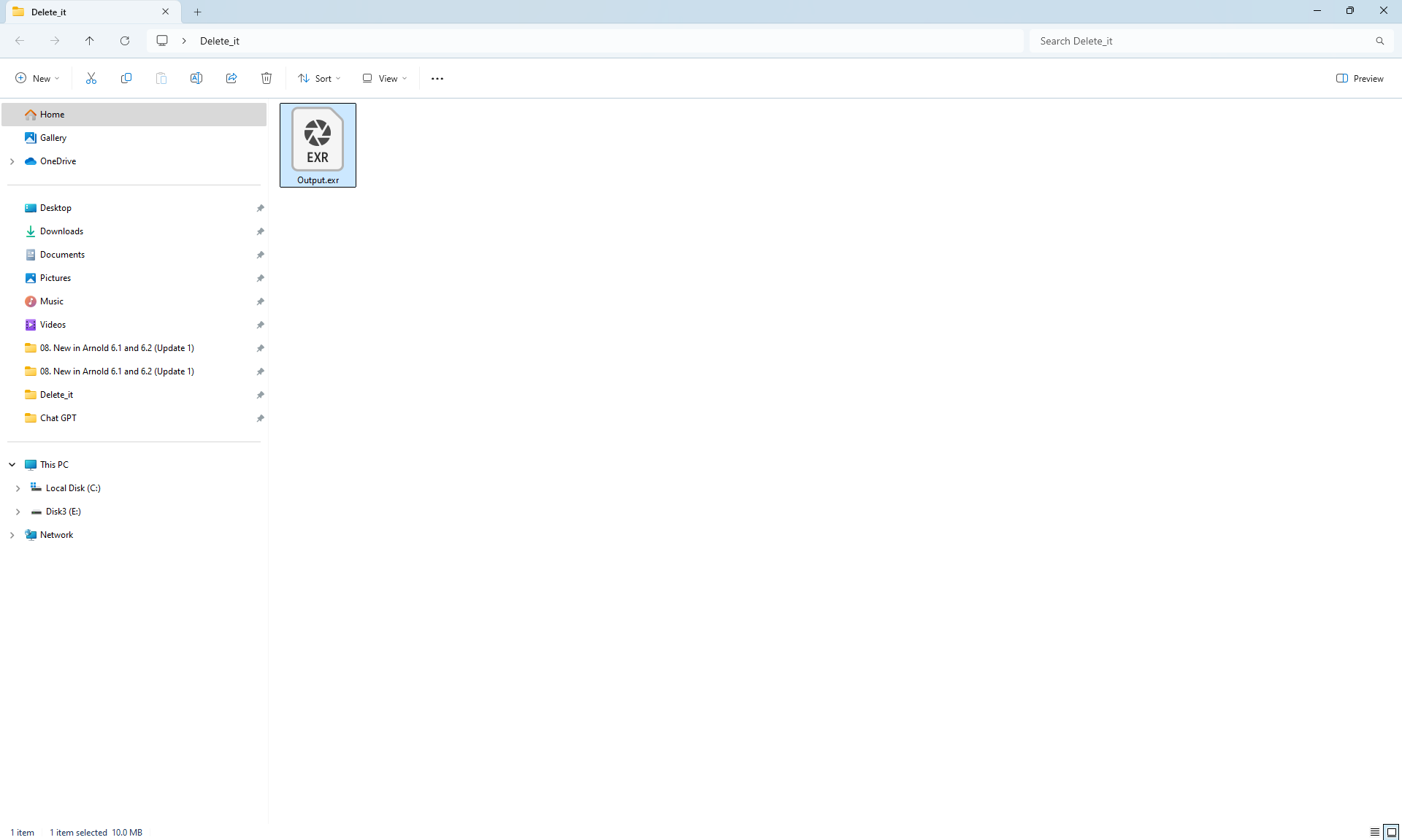
Task: Click the Refresh button
Action: coord(125,41)
